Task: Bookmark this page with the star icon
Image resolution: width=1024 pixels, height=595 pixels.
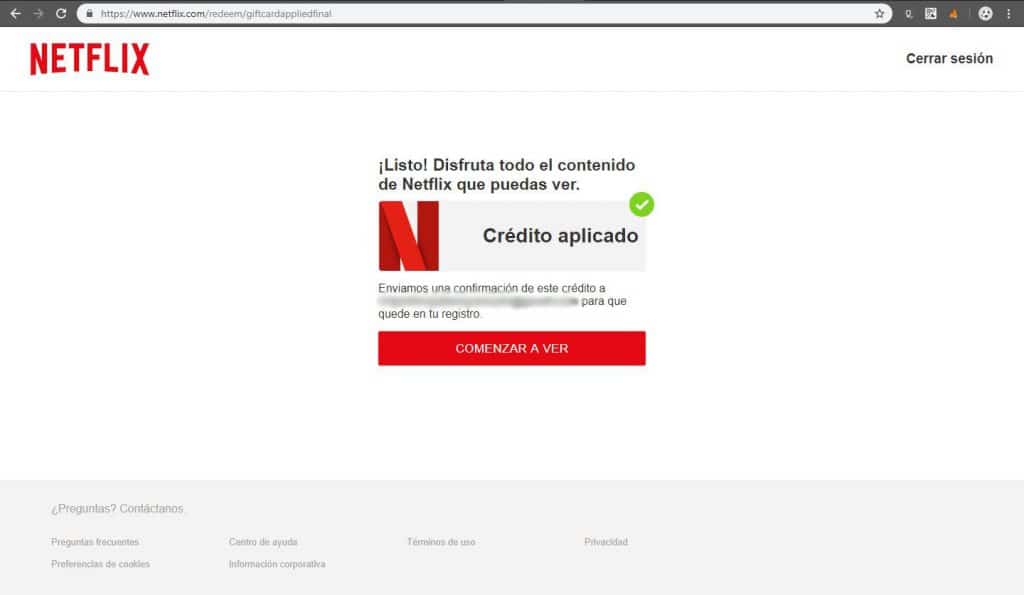Action: 879,13
